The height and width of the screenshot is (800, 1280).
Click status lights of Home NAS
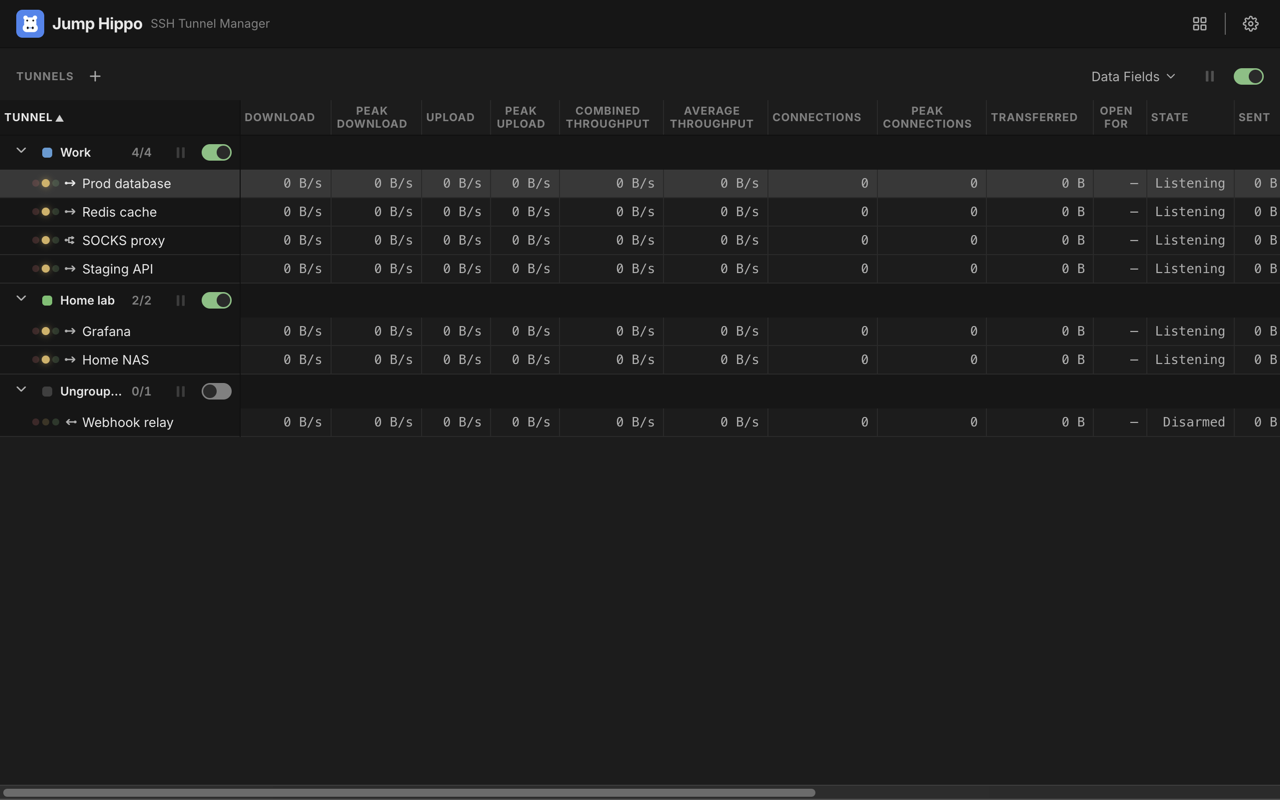coord(45,360)
